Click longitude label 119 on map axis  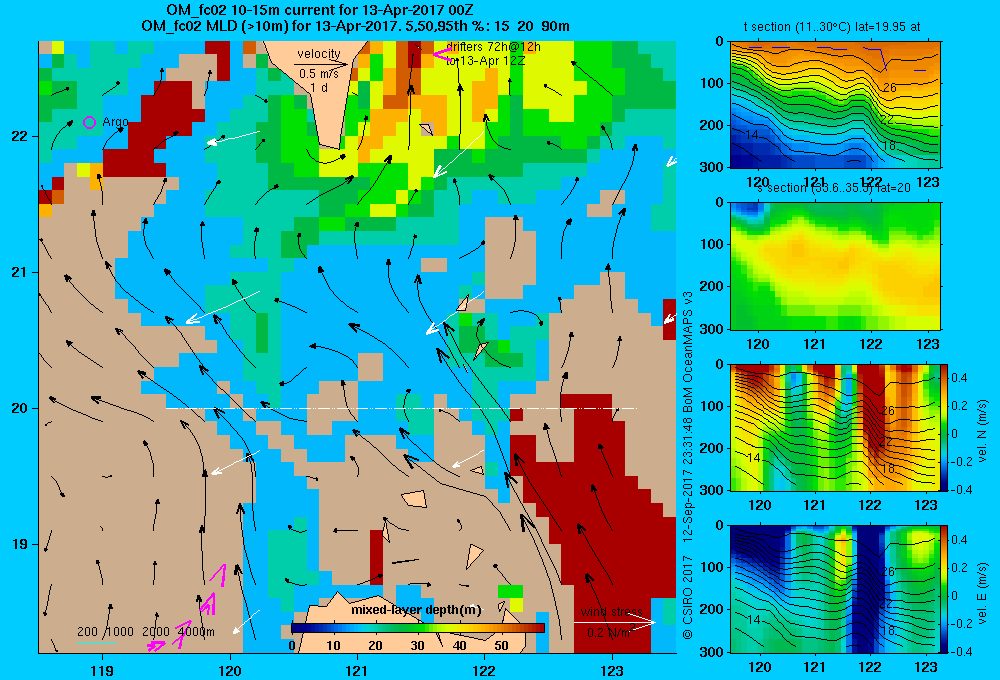coord(102,670)
